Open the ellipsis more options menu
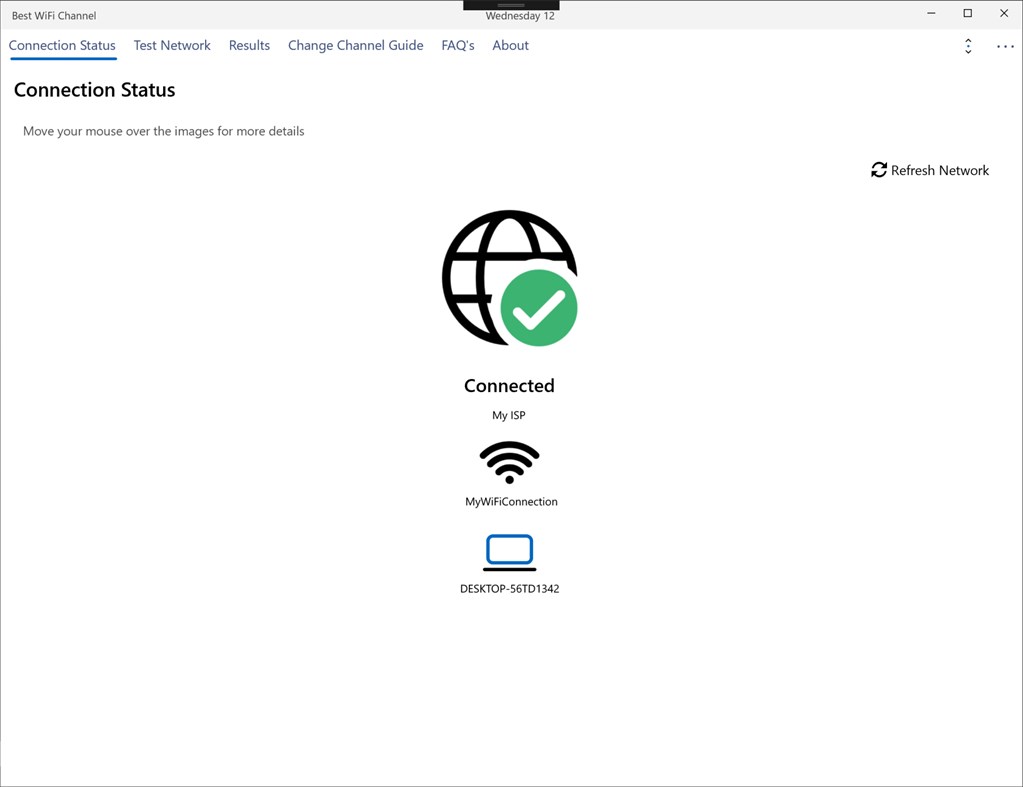The image size is (1023, 787). [x=1004, y=46]
